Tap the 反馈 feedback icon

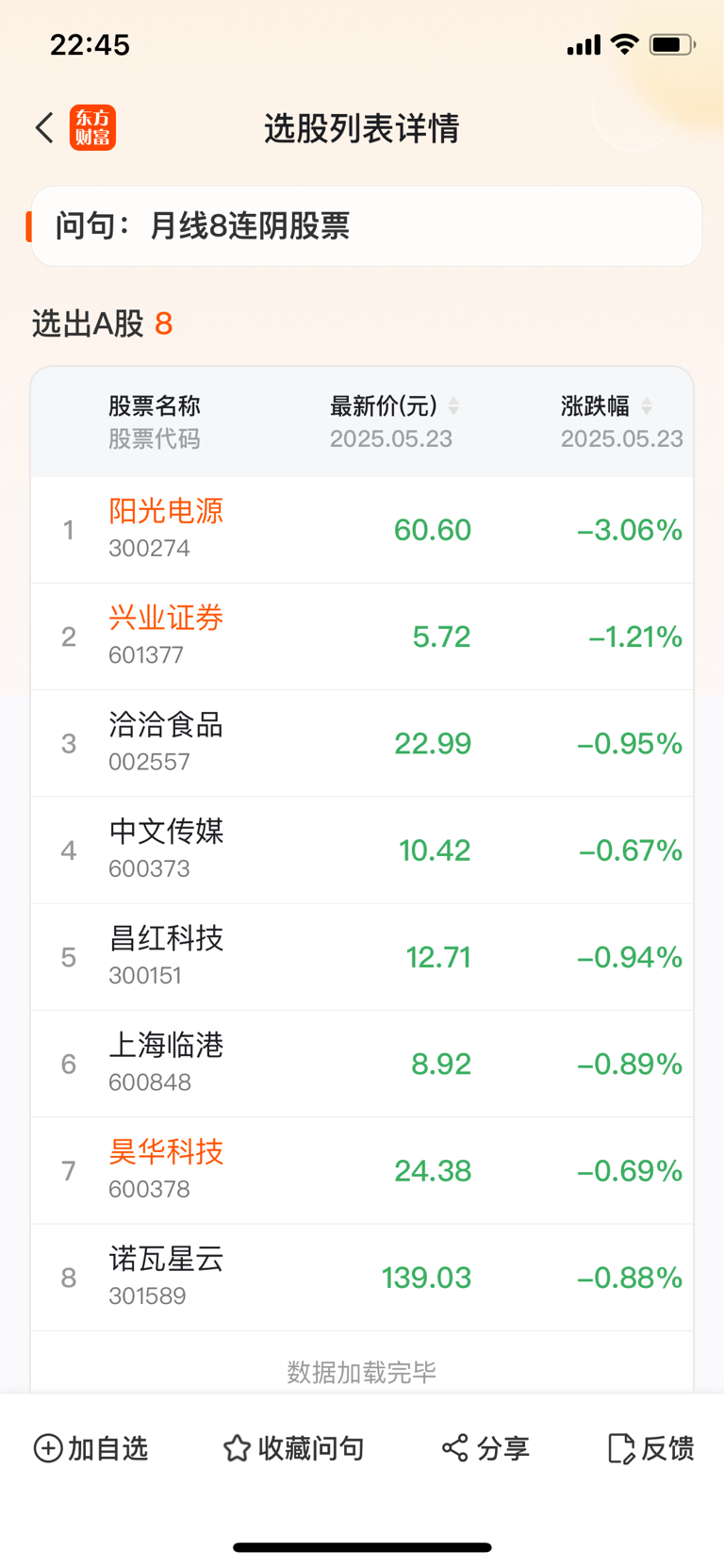621,1447
